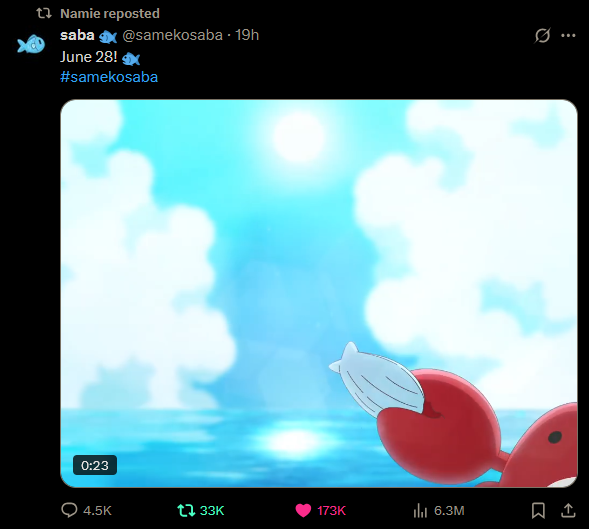Open the 19h timestamp permalink
This screenshot has height=529, width=589.
247,35
